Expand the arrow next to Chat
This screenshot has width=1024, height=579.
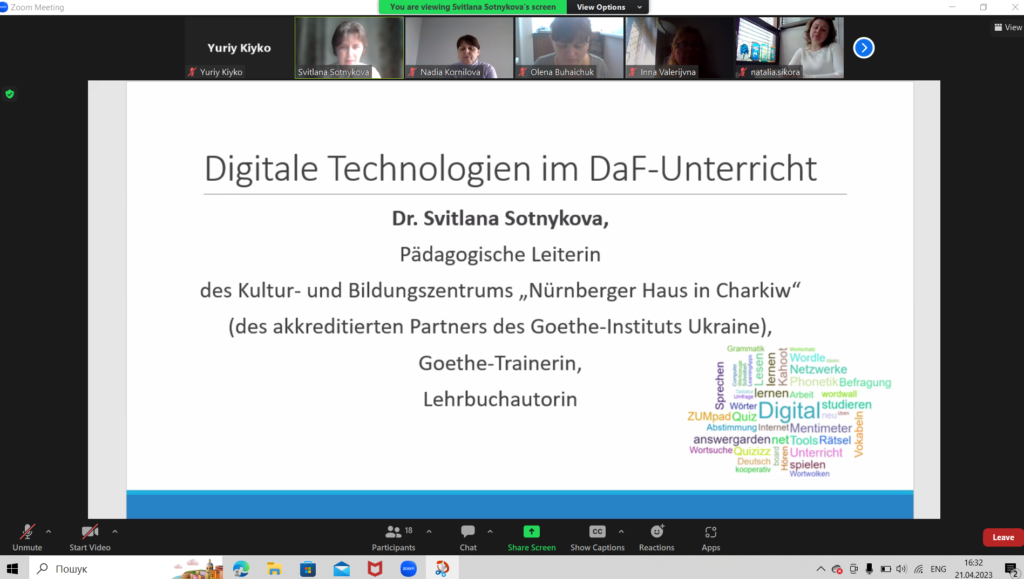coord(490,532)
